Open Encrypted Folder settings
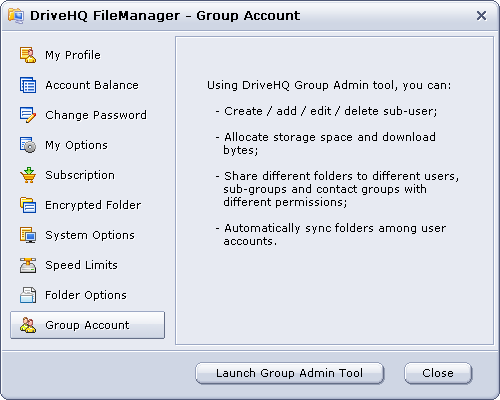Image resolution: width=500 pixels, height=400 pixels. click(x=93, y=205)
